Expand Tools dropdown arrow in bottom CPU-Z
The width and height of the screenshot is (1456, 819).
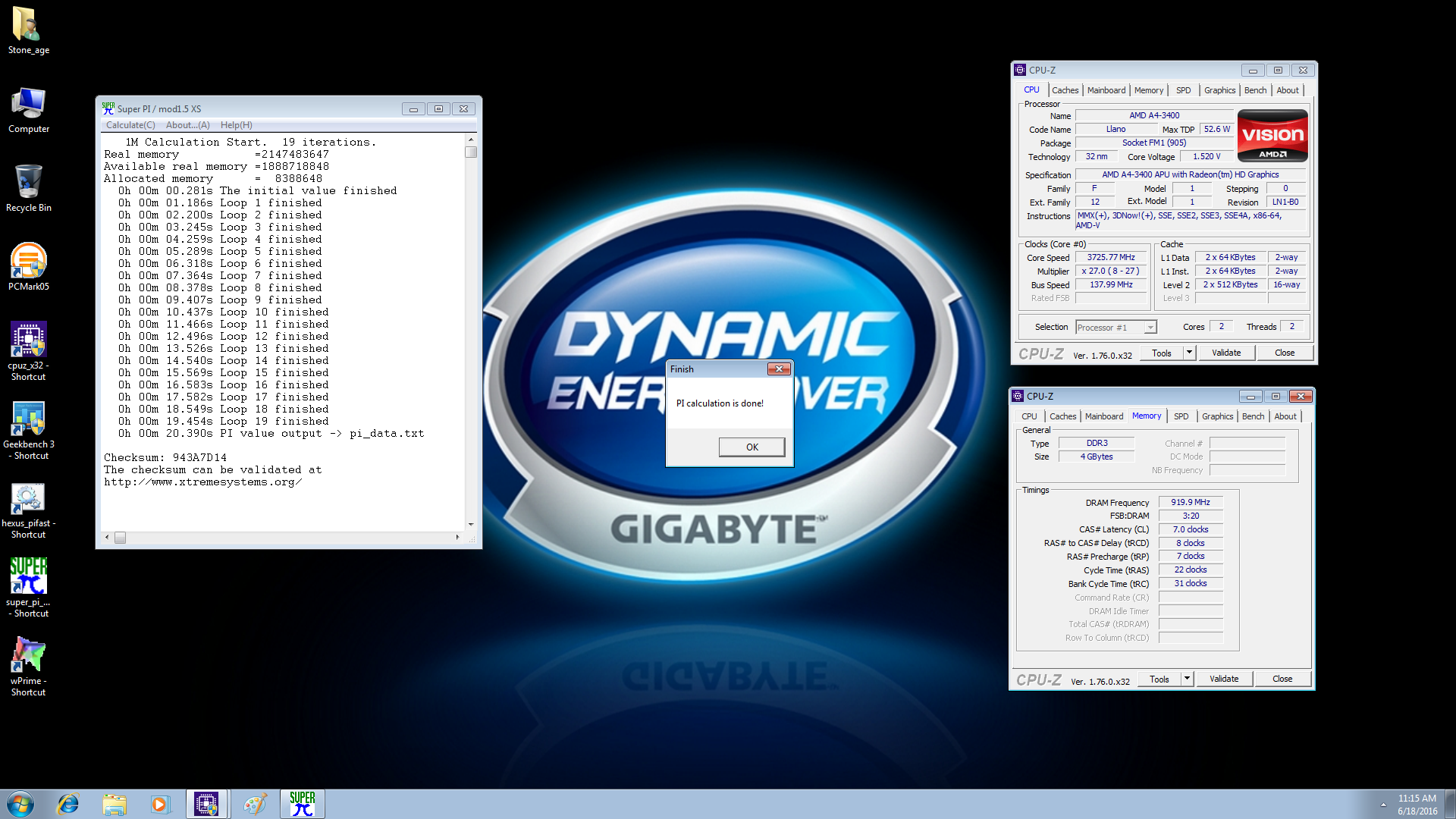coord(1187,679)
